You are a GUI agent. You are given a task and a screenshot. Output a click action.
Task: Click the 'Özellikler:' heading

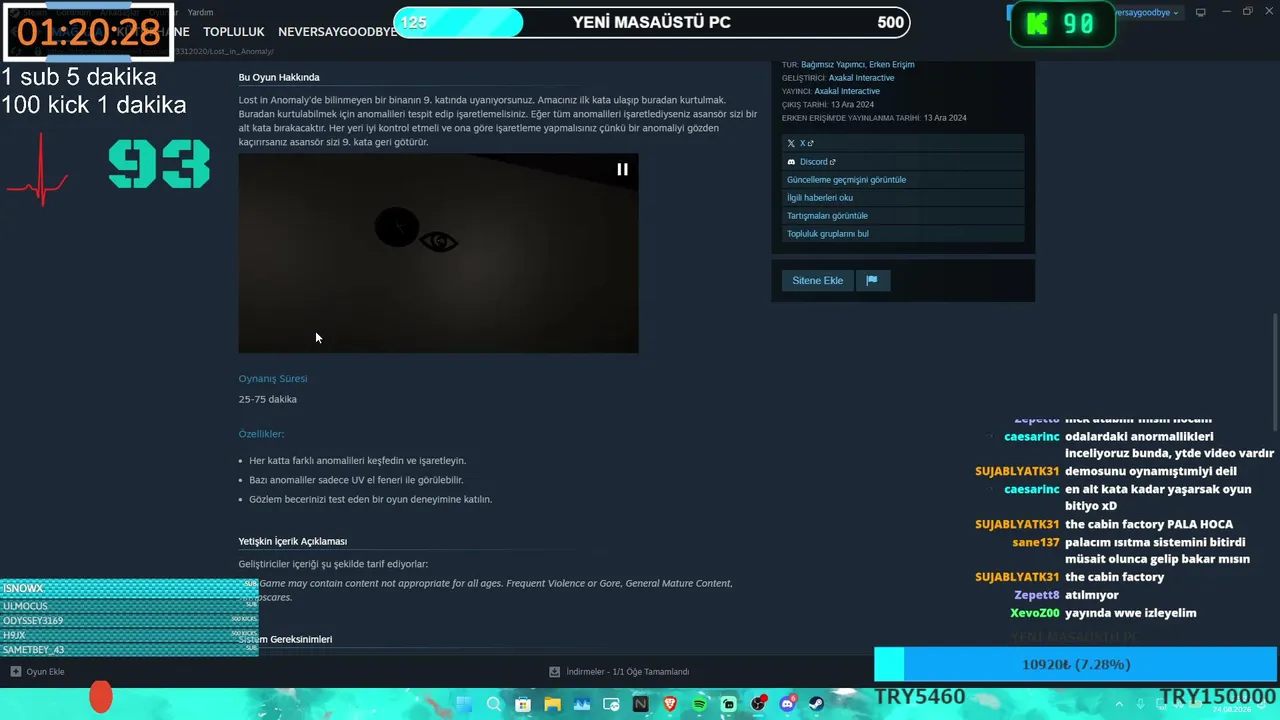pyautogui.click(x=261, y=434)
